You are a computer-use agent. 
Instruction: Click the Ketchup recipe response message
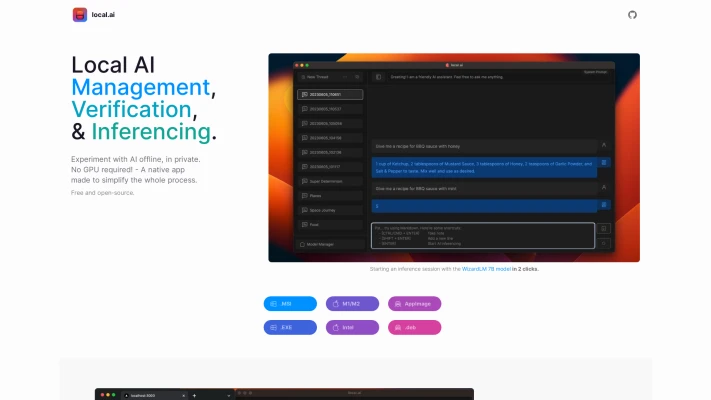pyautogui.click(x=484, y=167)
